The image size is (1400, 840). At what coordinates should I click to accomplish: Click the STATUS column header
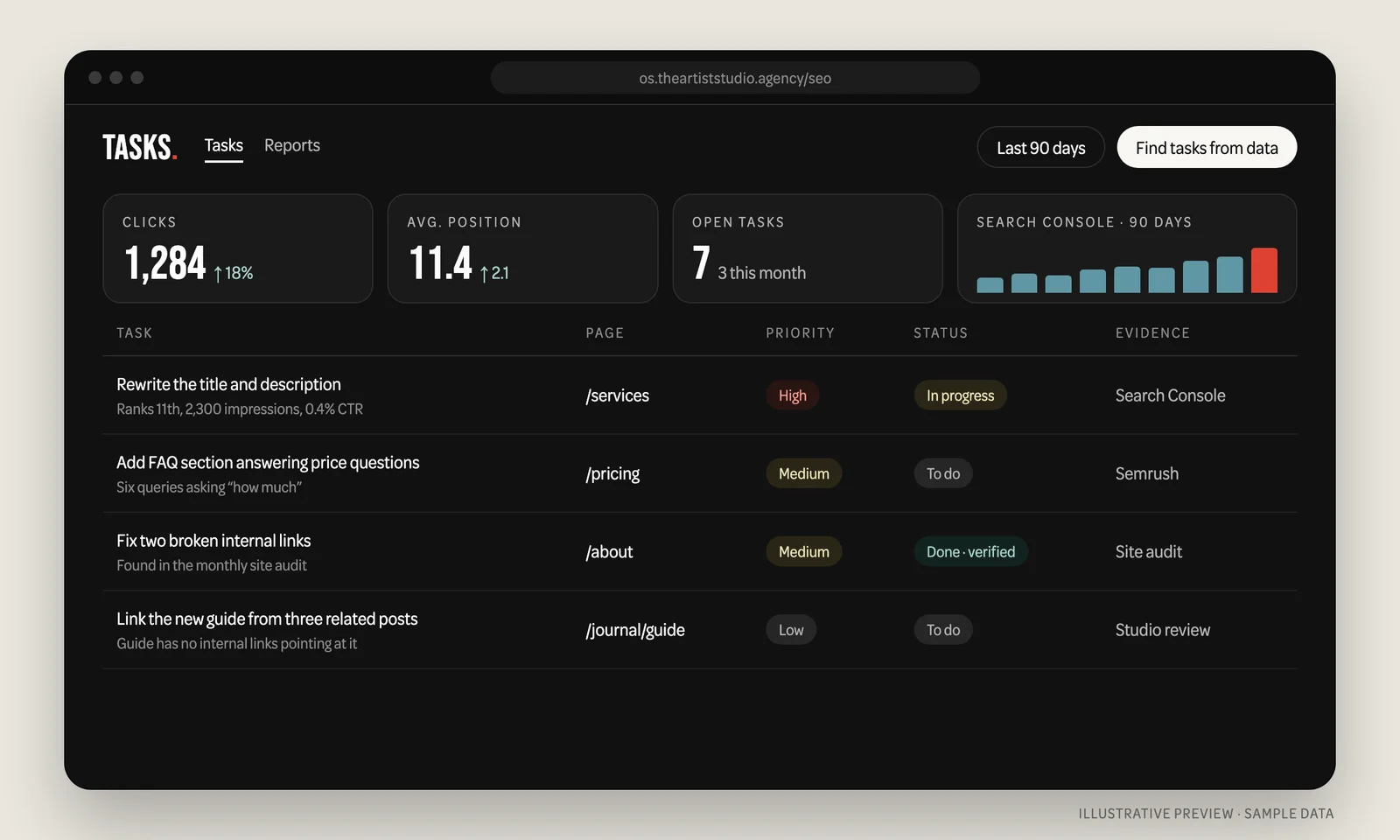941,333
